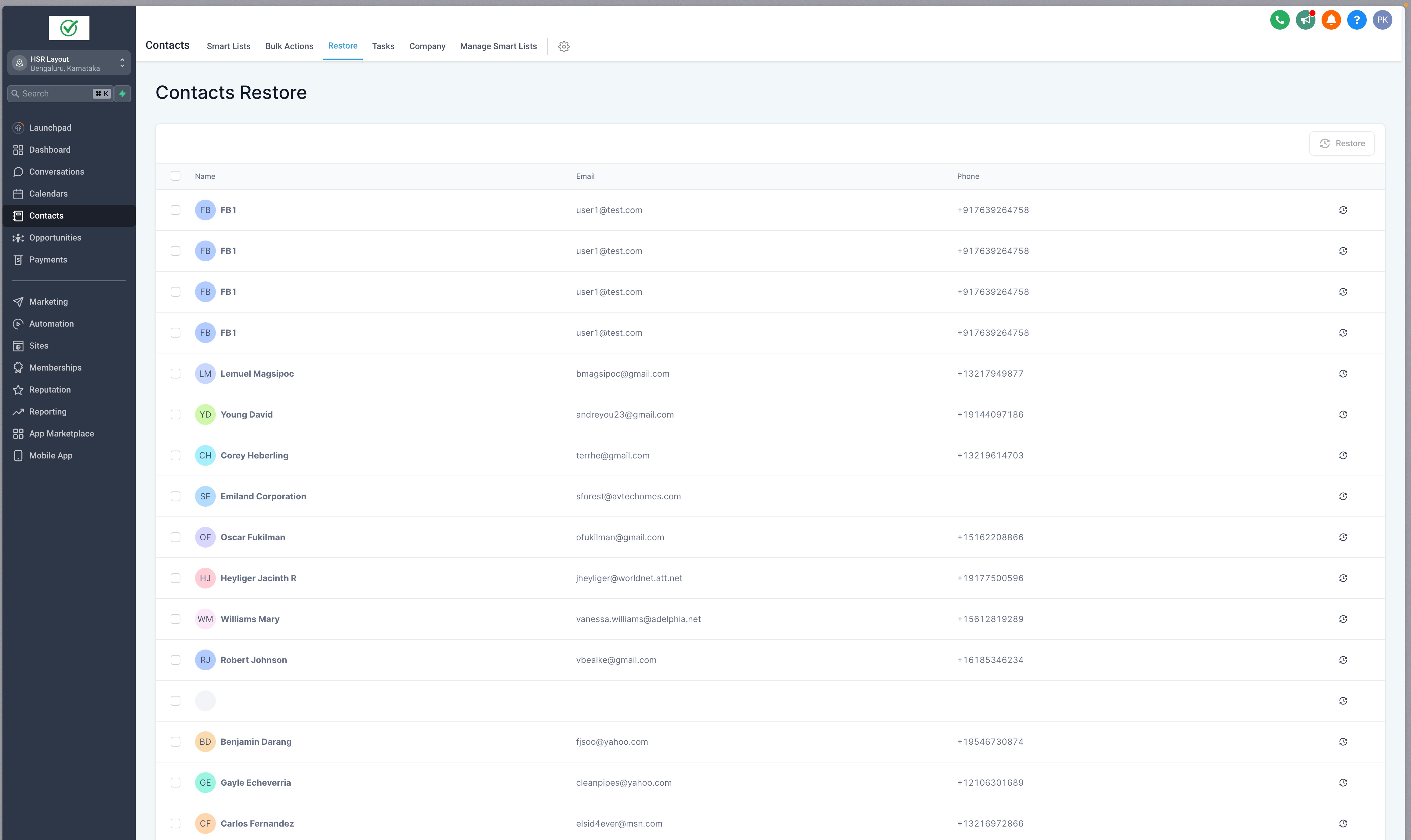Click the green phone dialer icon
The height and width of the screenshot is (840, 1411).
[x=1279, y=20]
